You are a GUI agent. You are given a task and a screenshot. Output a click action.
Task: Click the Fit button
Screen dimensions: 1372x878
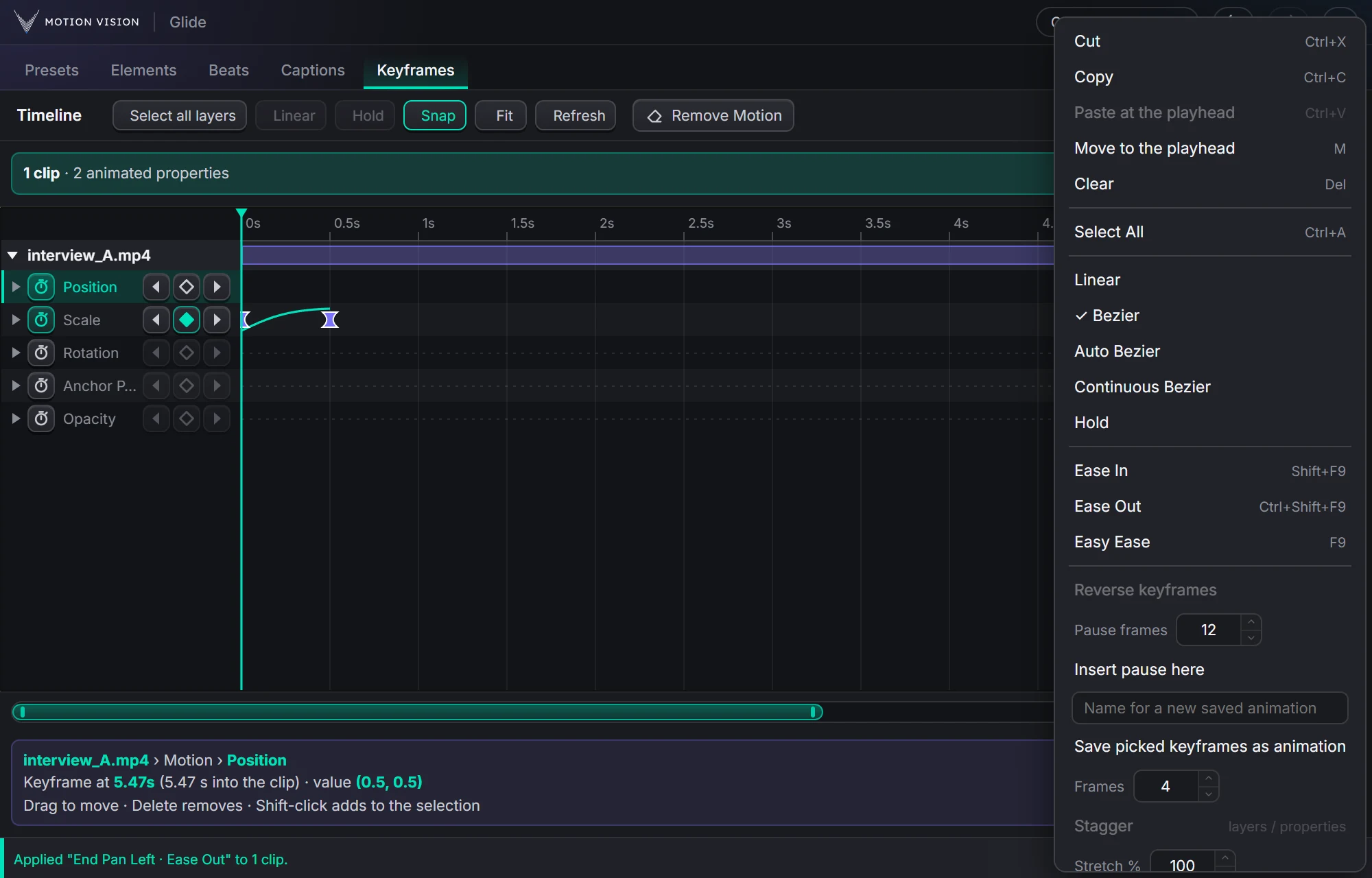501,115
